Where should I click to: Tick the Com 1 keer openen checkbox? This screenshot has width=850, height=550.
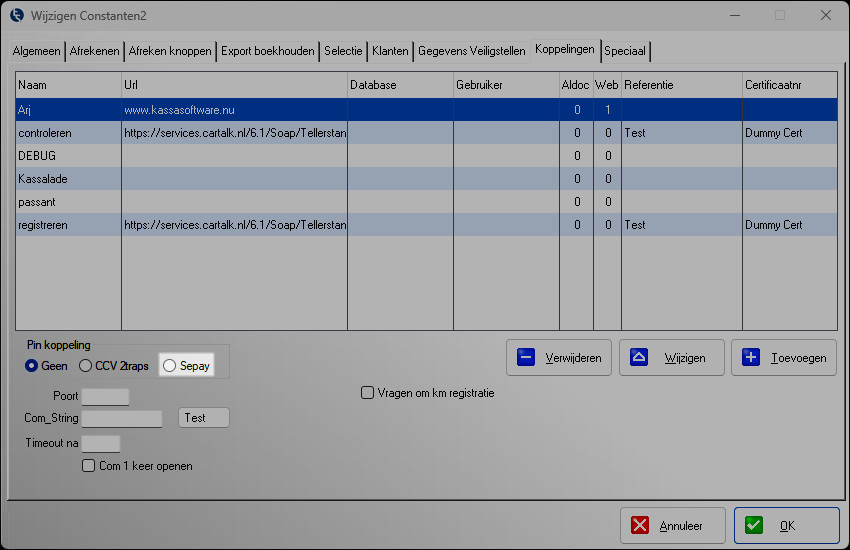[89, 466]
